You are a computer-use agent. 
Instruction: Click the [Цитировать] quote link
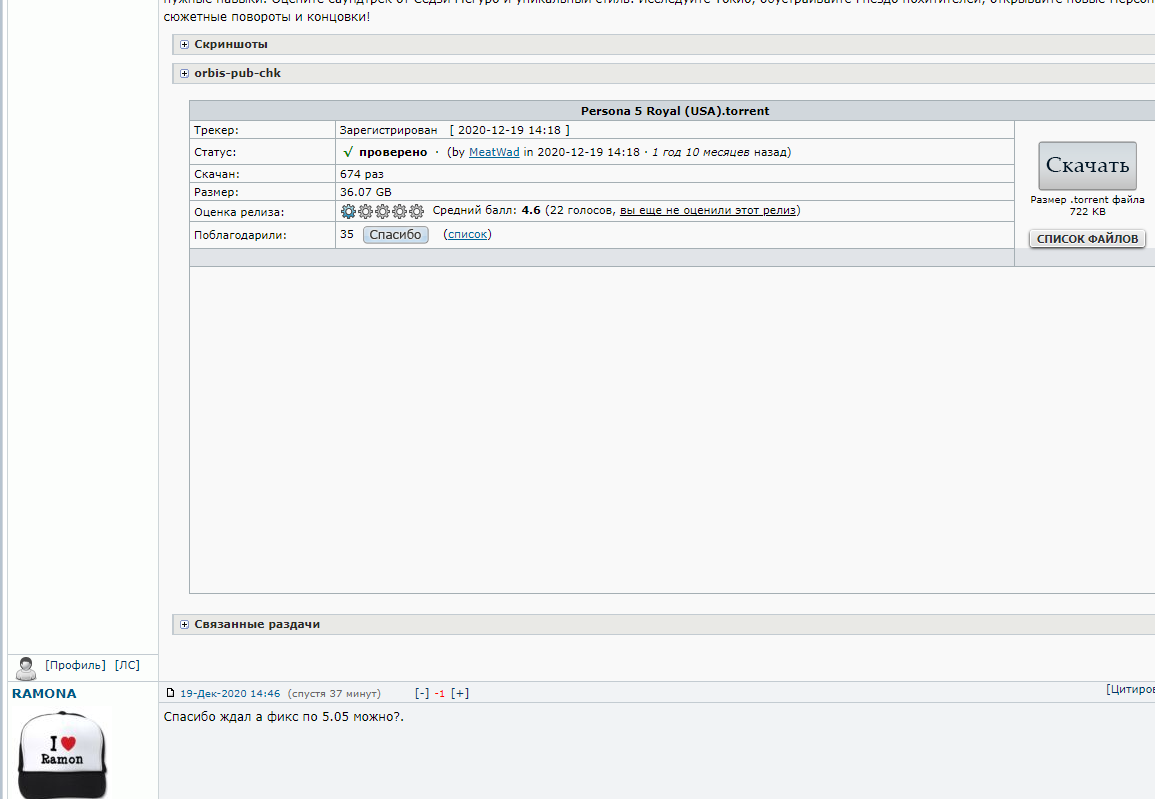1130,689
